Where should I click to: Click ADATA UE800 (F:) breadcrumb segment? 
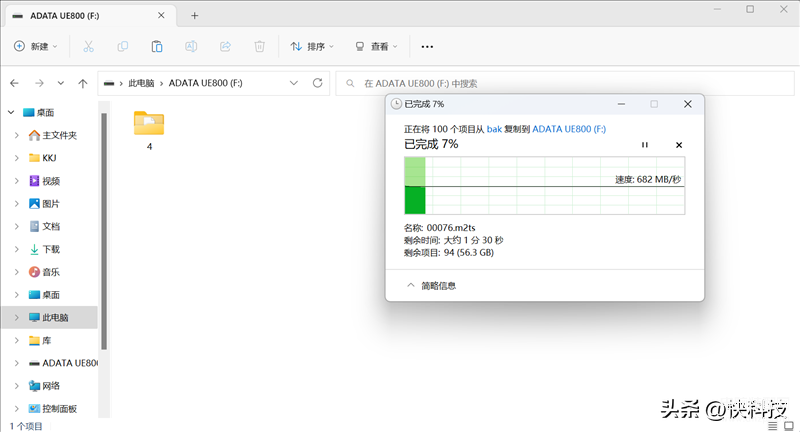pyautogui.click(x=206, y=83)
